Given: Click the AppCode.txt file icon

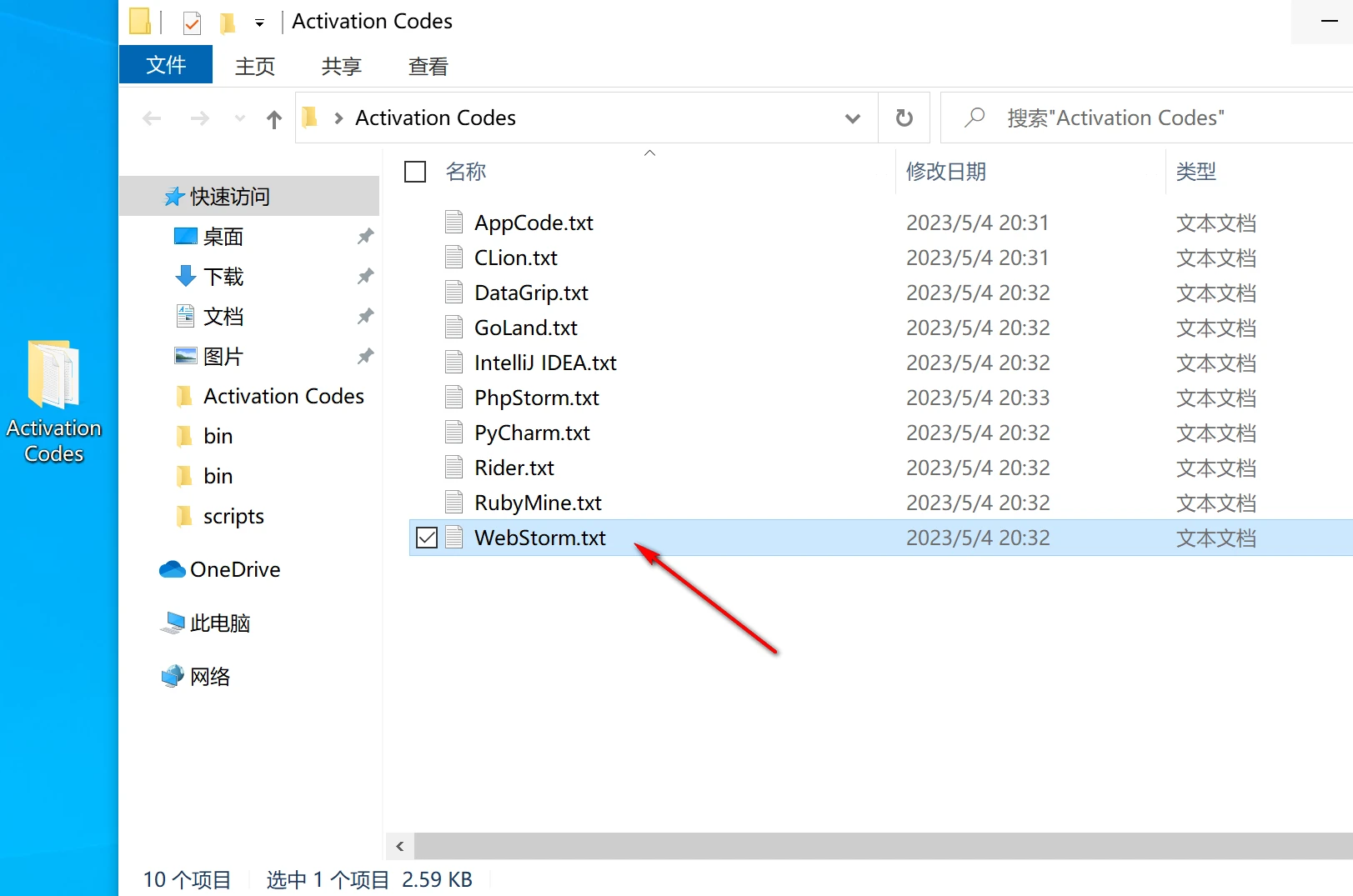Looking at the screenshot, I should coord(454,222).
